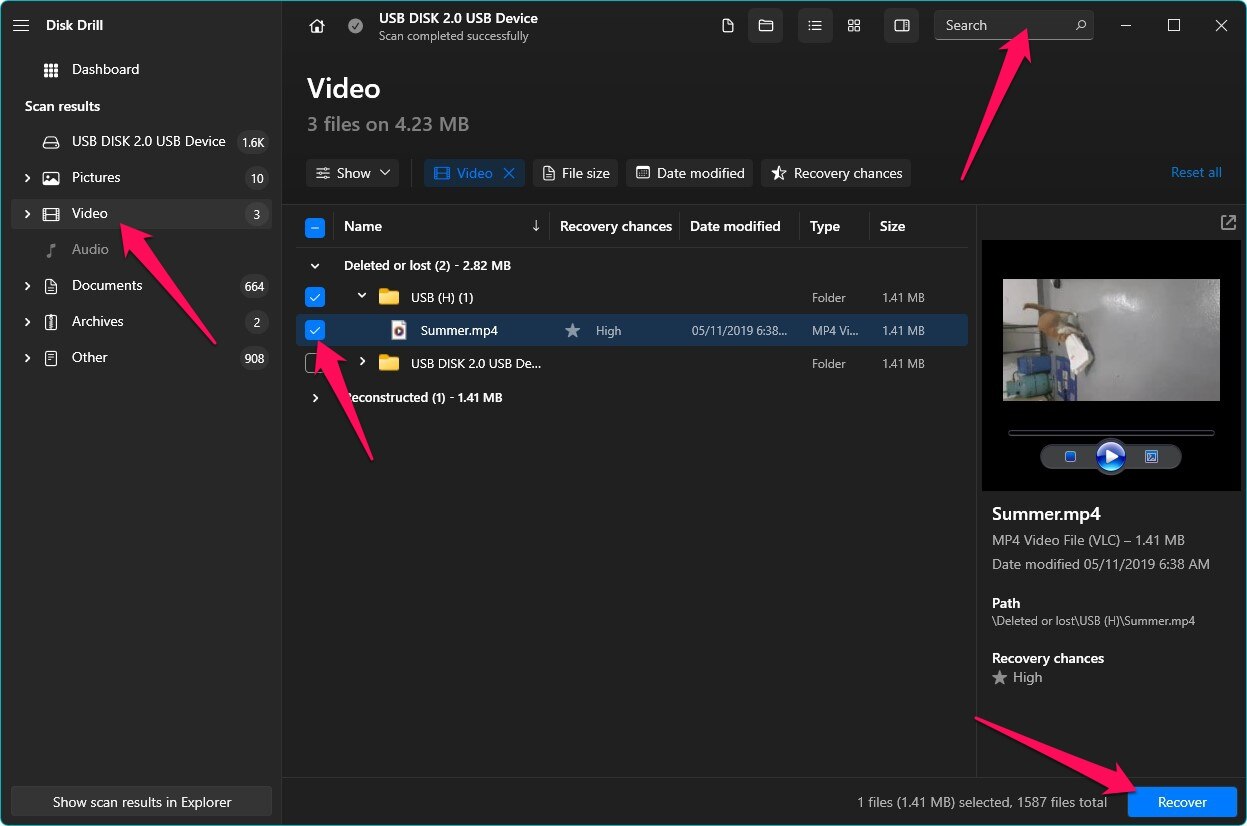Image resolution: width=1247 pixels, height=826 pixels.
Task: Play the Summer.mp4 preview
Action: (x=1110, y=457)
